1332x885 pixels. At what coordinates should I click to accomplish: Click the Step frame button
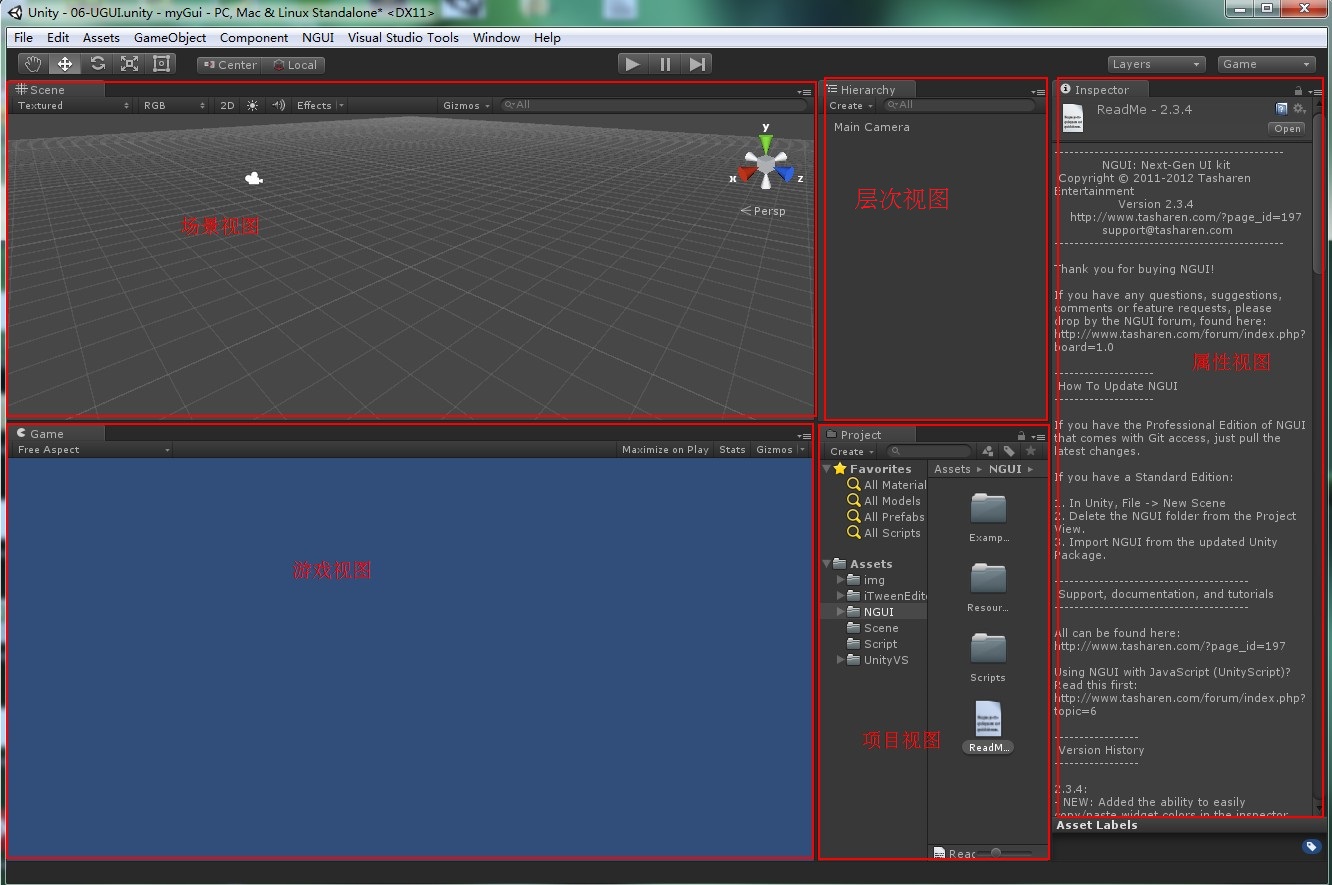697,64
